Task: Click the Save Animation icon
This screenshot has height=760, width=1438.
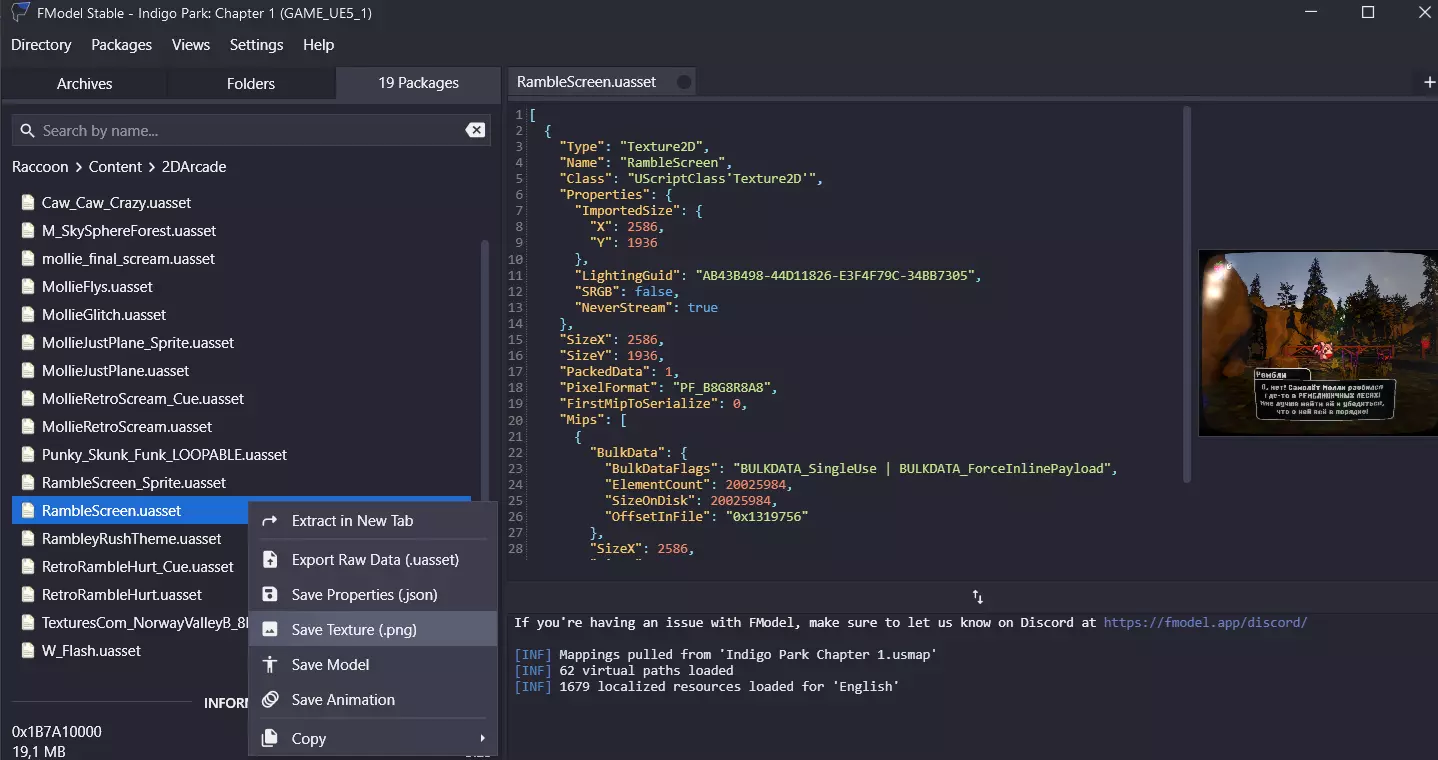Action: click(x=269, y=700)
